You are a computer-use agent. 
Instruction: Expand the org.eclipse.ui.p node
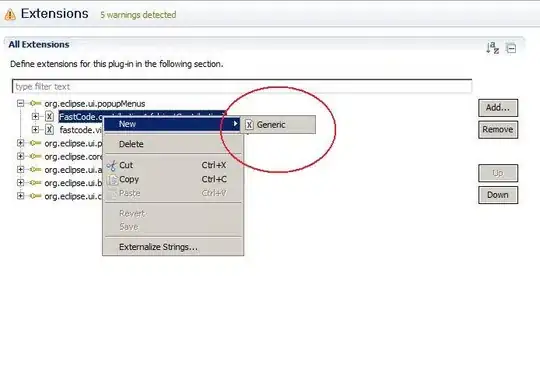pos(21,143)
